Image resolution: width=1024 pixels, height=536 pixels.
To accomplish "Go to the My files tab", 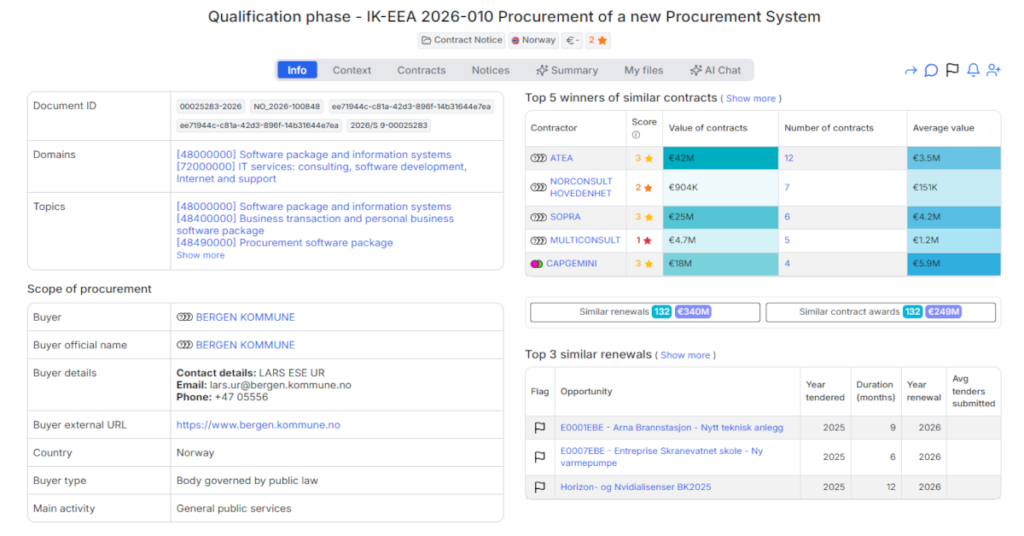I will tap(643, 70).
